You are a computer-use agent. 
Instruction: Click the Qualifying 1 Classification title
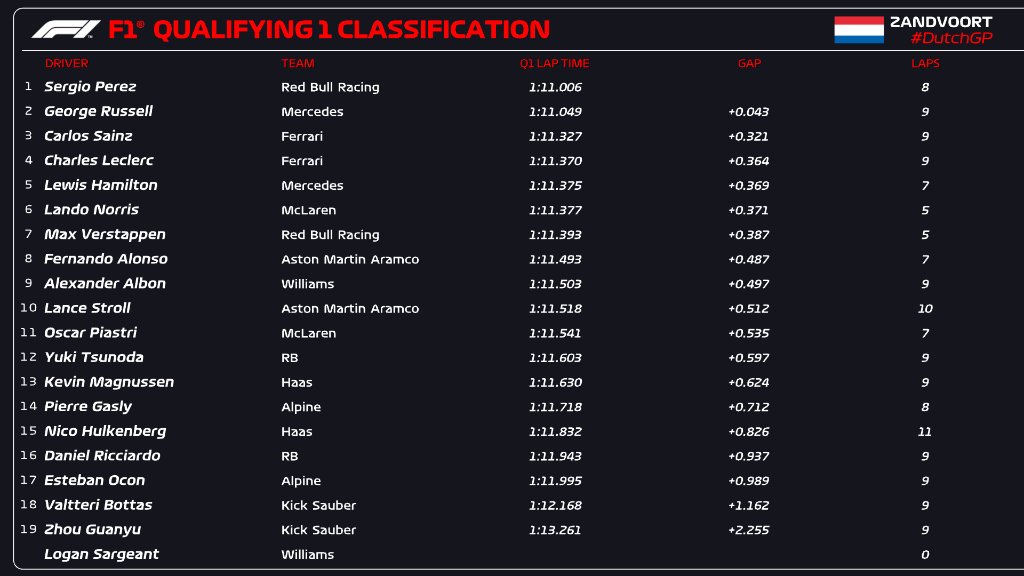click(350, 30)
